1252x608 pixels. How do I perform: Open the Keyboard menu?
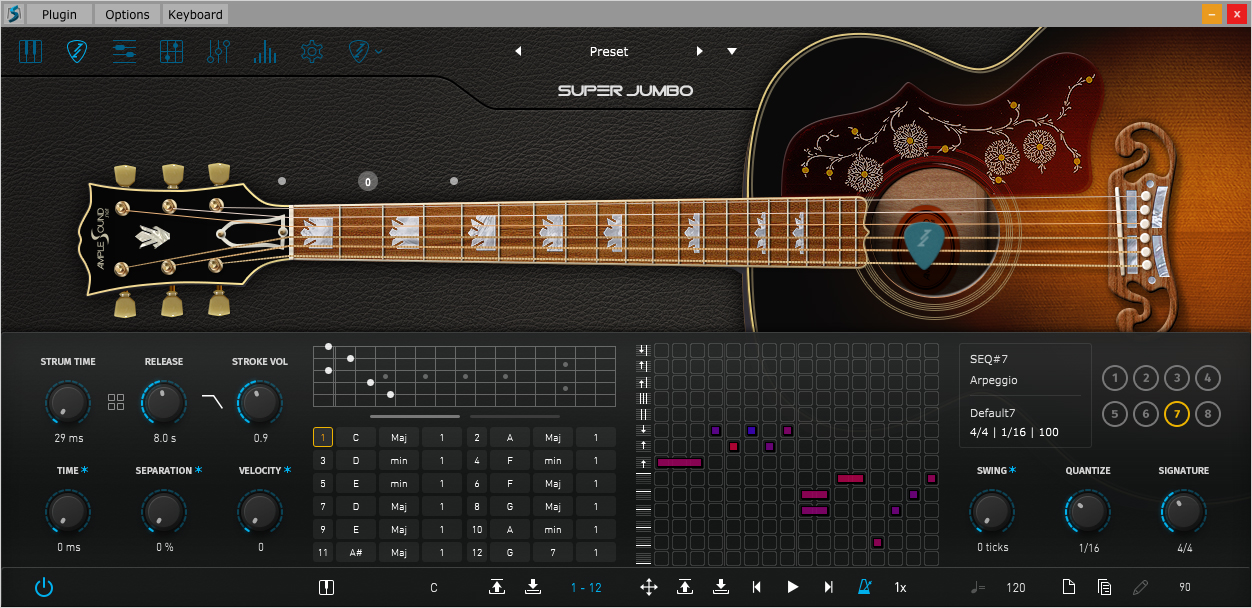click(195, 14)
